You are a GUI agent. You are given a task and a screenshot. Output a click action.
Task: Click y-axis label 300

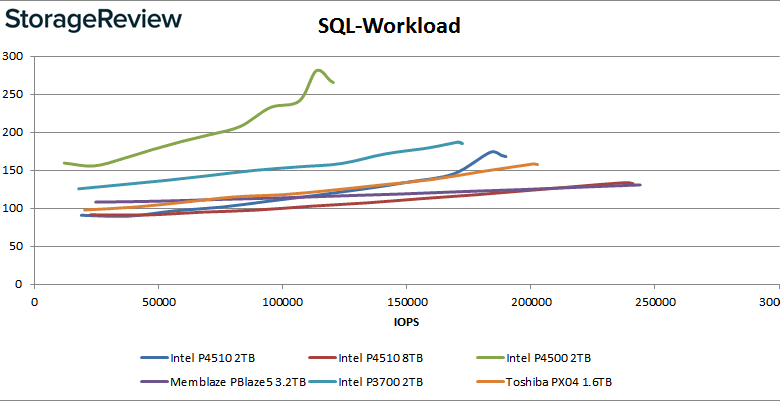(12, 56)
